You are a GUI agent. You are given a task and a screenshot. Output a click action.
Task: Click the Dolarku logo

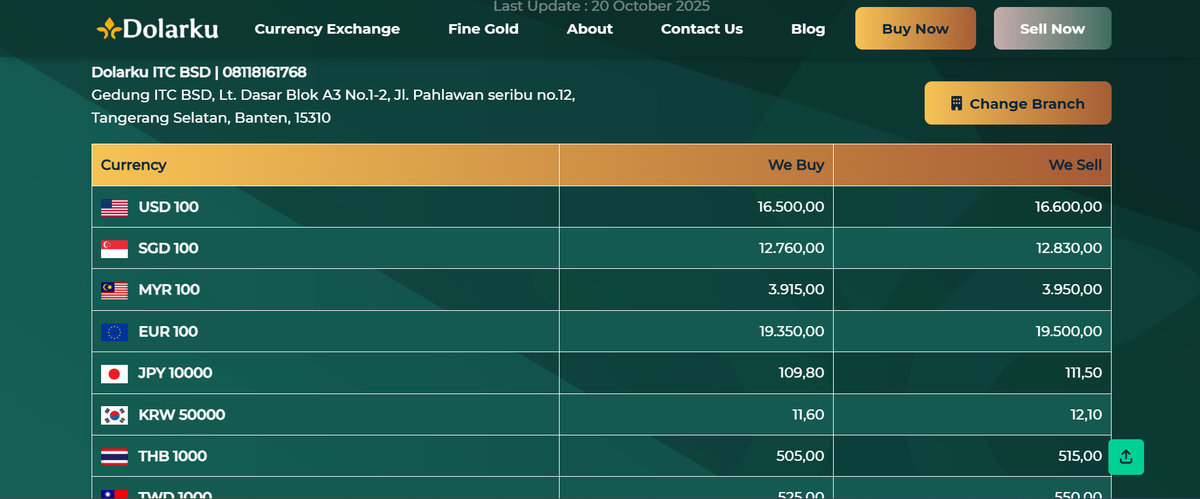tap(157, 29)
